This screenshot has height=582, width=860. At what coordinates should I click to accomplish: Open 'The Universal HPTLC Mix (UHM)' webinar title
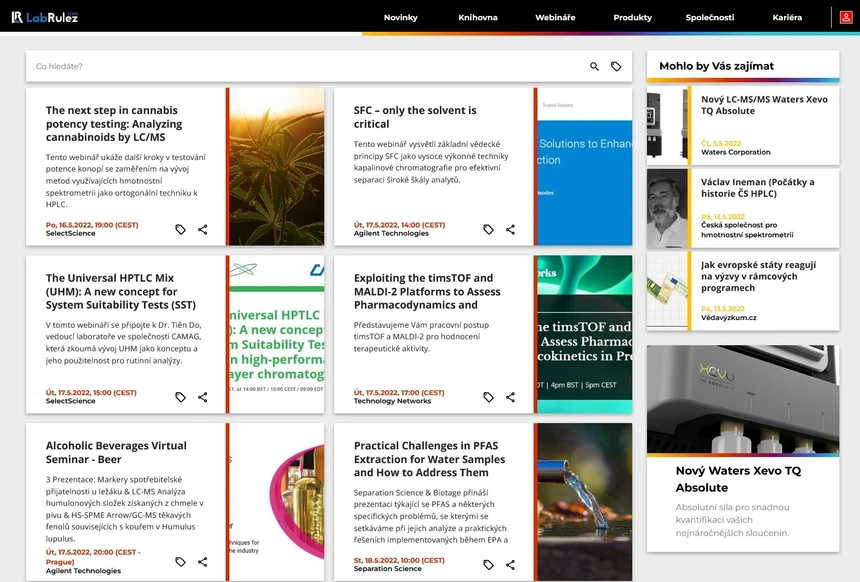(x=121, y=291)
